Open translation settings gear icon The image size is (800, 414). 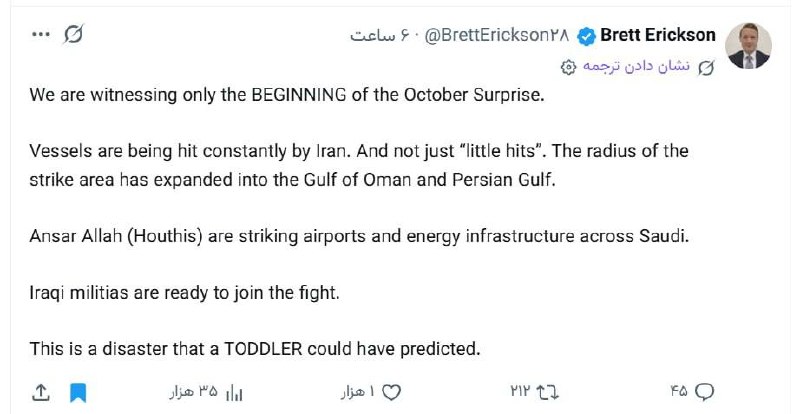tap(568, 67)
